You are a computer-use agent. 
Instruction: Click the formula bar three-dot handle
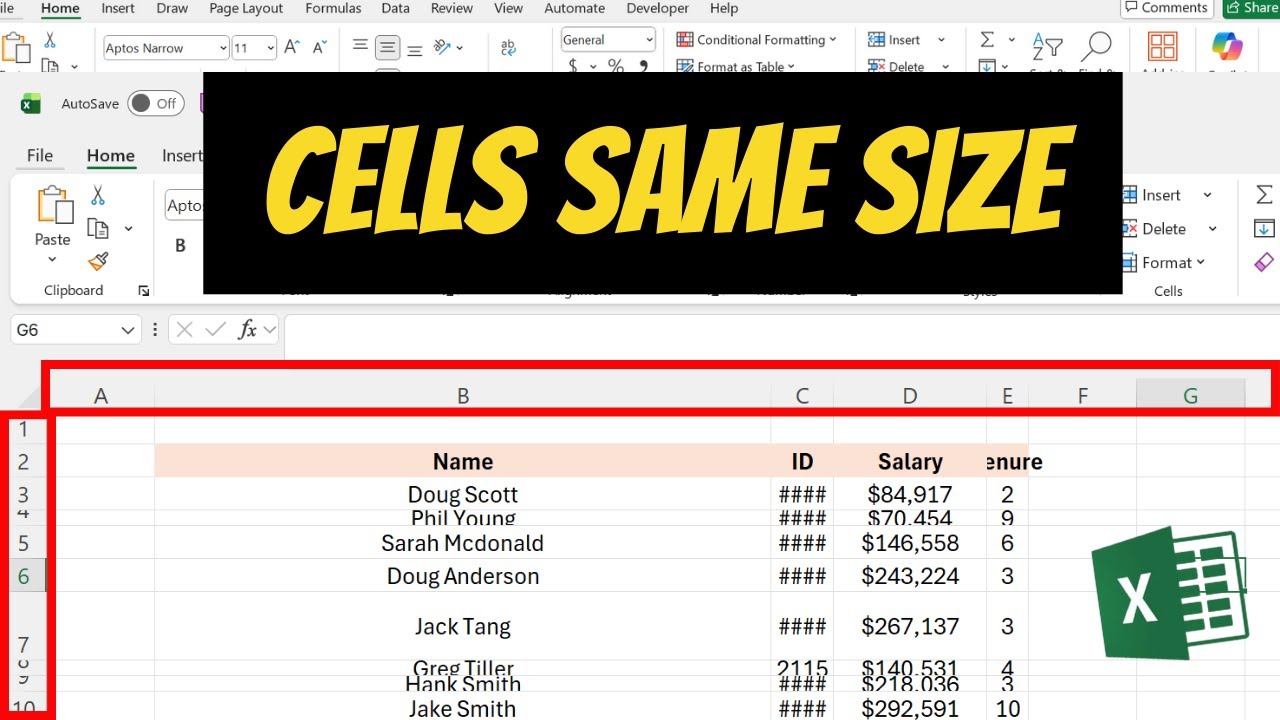[x=155, y=330]
